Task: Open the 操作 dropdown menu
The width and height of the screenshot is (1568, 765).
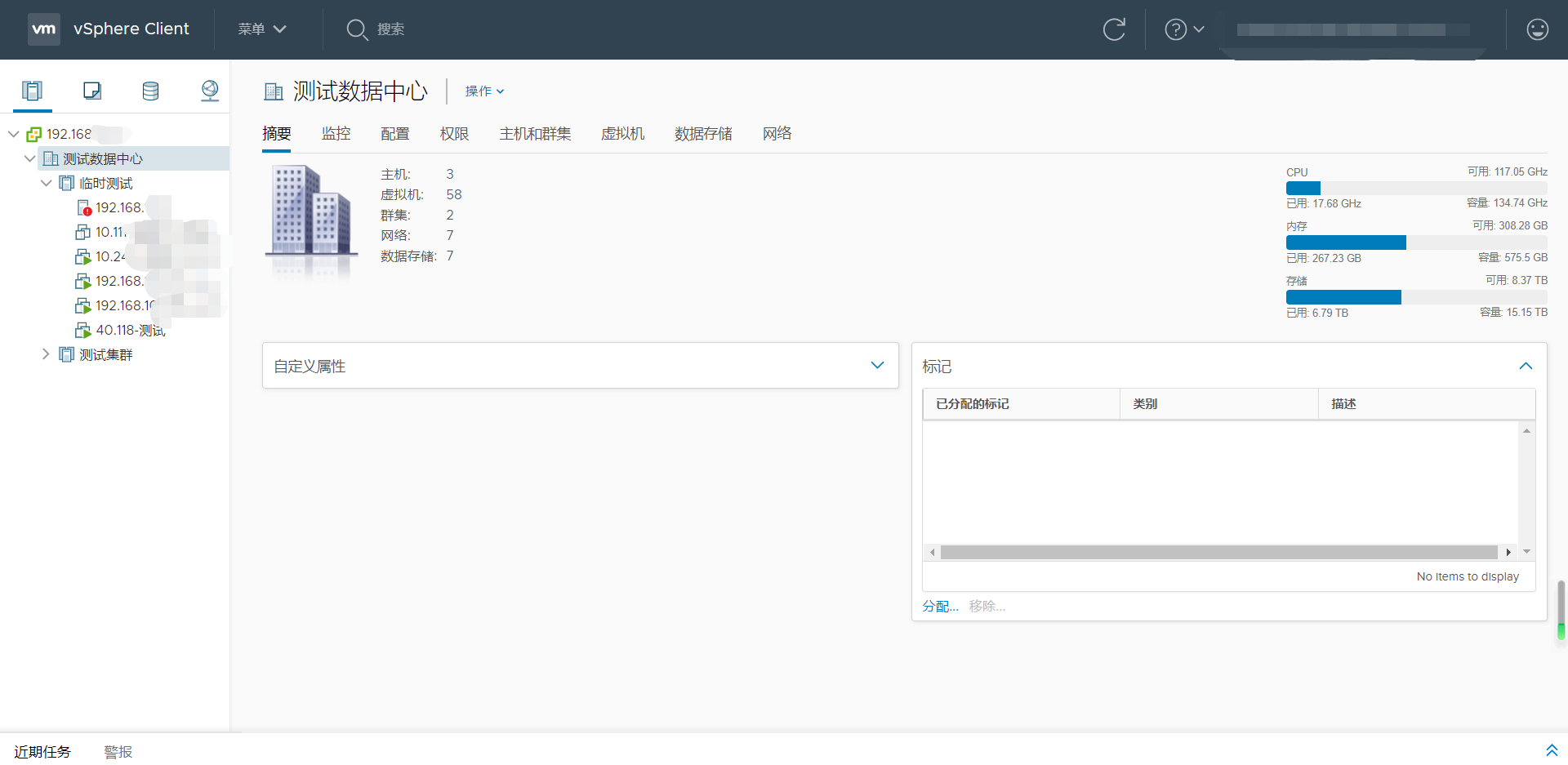Action: pyautogui.click(x=483, y=91)
